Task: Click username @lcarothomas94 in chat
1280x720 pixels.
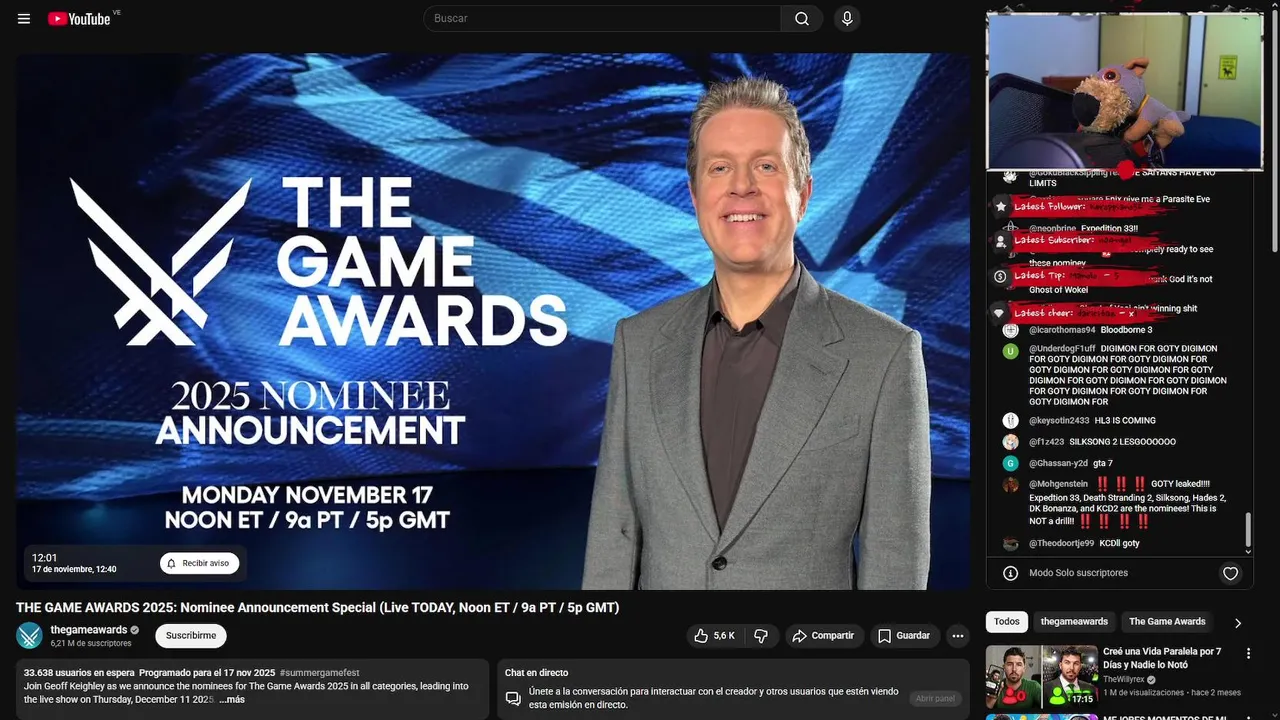Action: tap(1062, 330)
